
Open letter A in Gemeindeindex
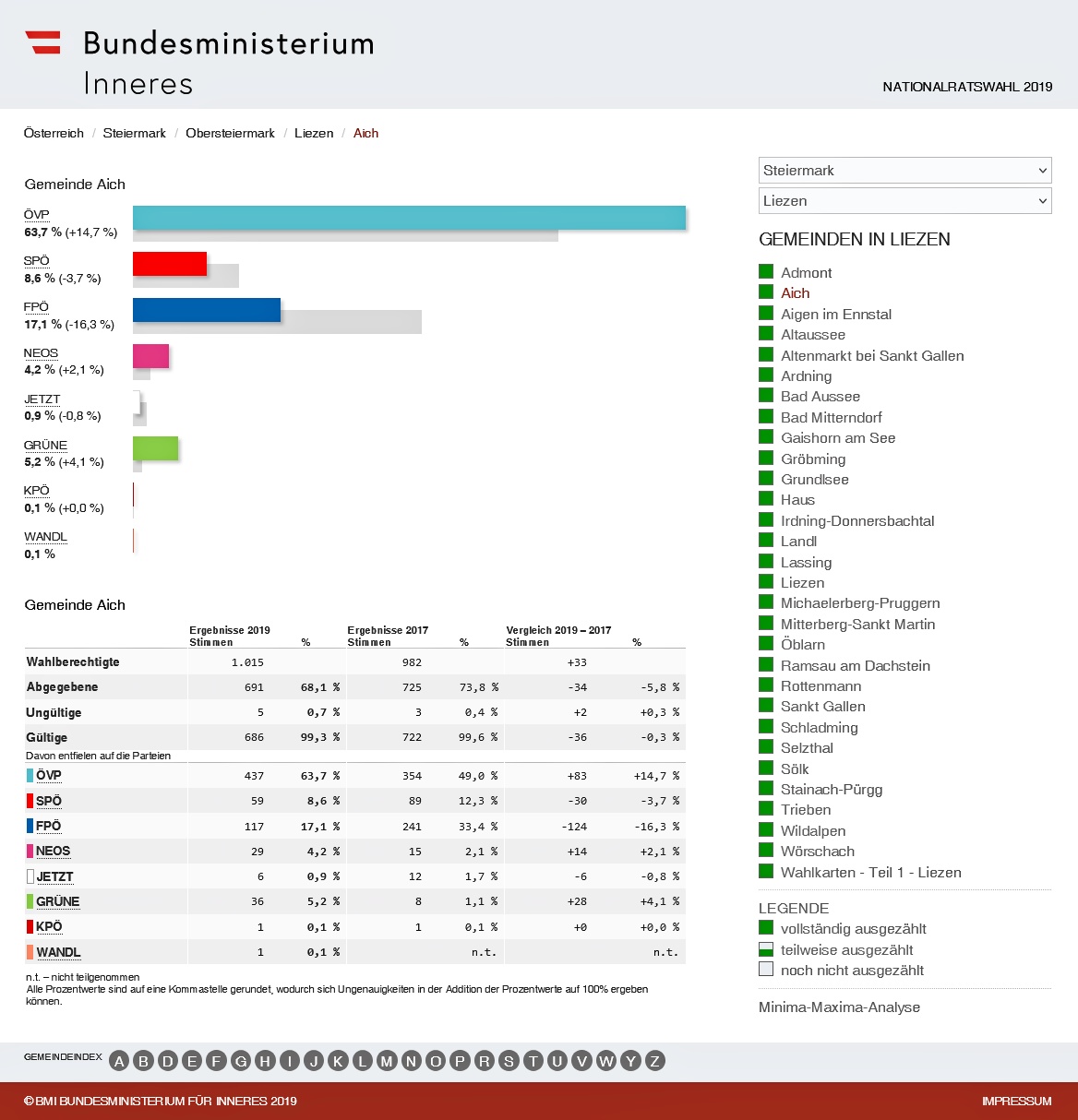[x=119, y=1061]
